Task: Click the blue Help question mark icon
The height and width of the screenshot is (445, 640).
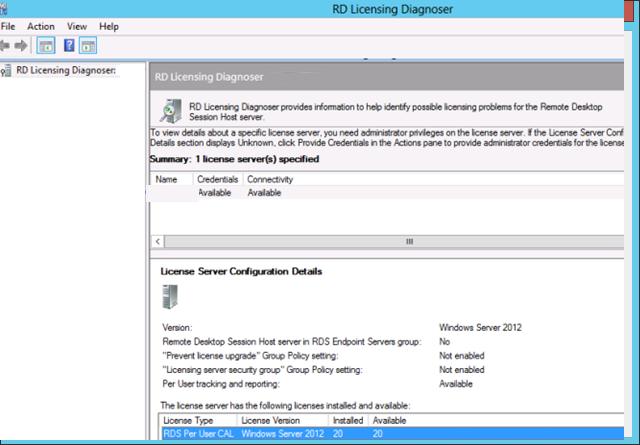Action: tap(69, 46)
